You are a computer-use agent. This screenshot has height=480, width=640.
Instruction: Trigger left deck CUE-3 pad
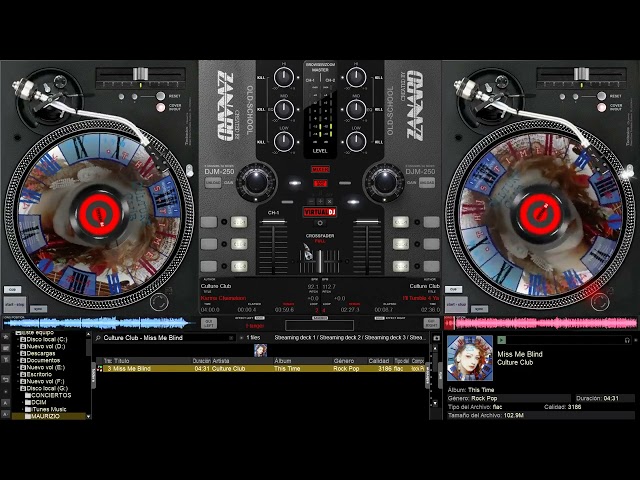click(239, 266)
